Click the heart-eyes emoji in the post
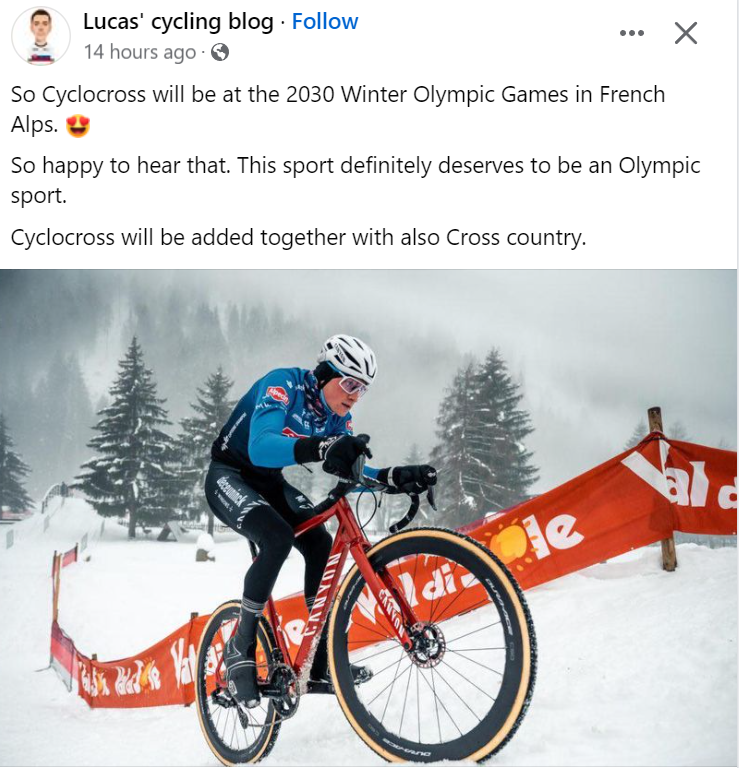The image size is (739, 768). click(77, 126)
